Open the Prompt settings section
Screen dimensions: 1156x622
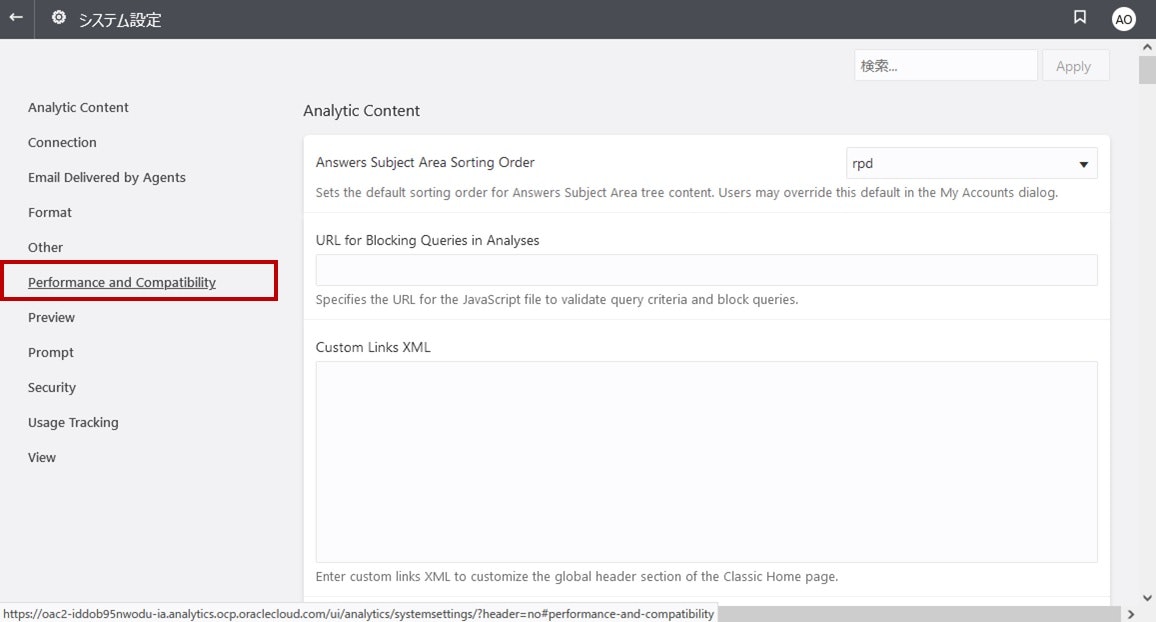click(x=51, y=352)
